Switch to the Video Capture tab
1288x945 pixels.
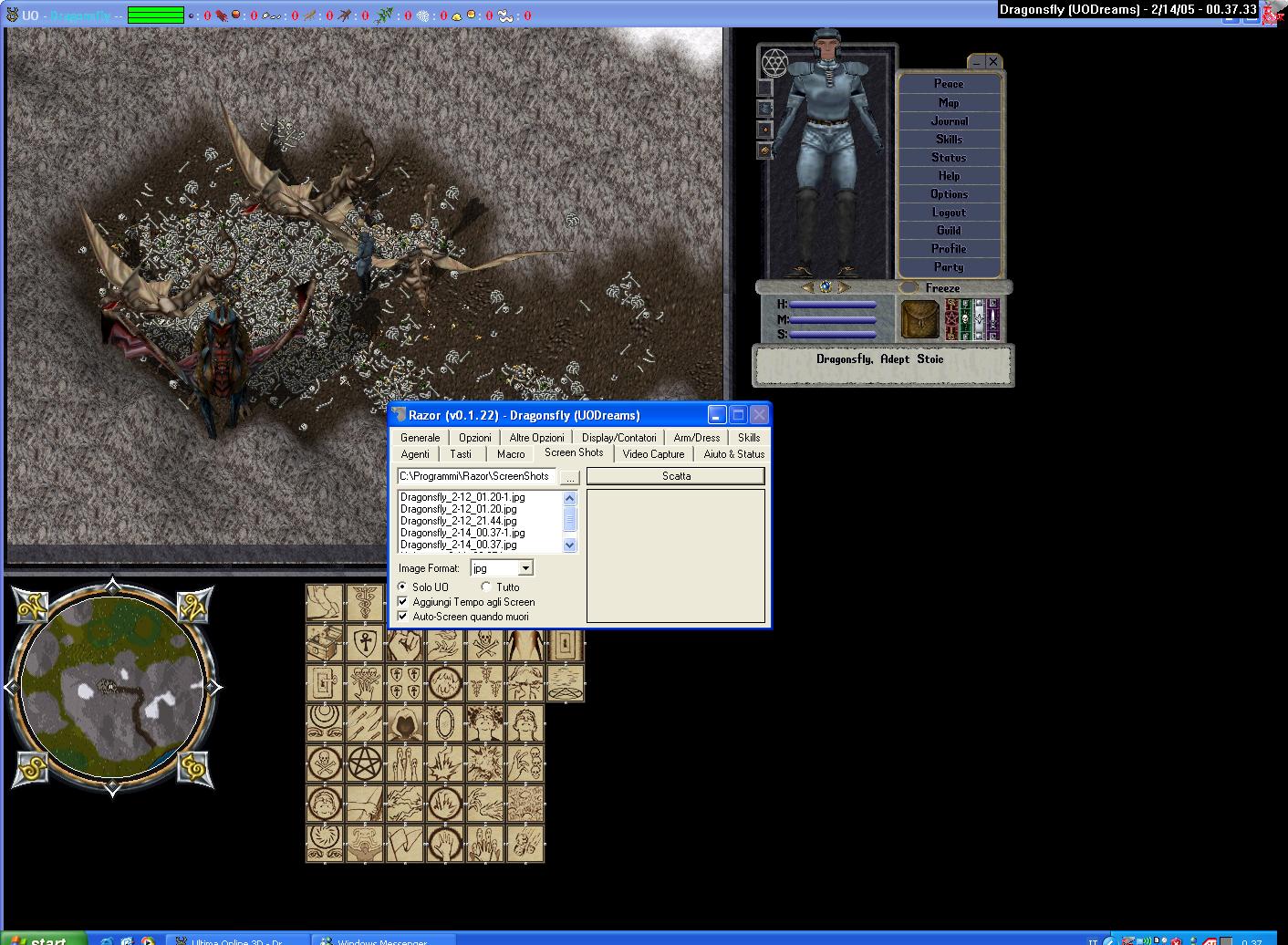pos(653,454)
